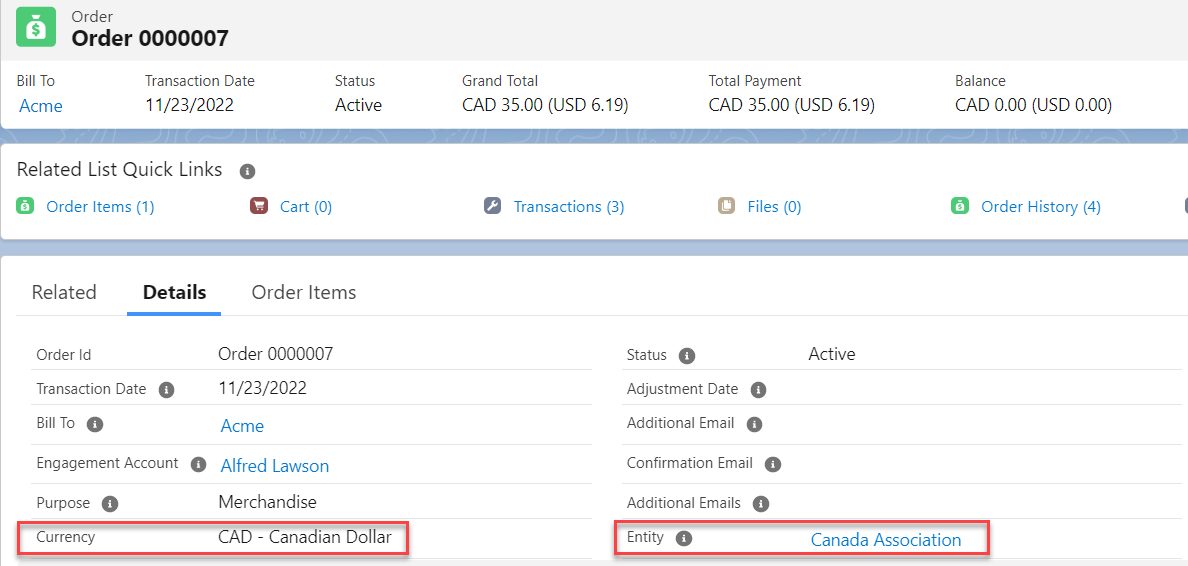Open the Canada Association entity link
Image resolution: width=1188 pixels, height=566 pixels.
[885, 540]
